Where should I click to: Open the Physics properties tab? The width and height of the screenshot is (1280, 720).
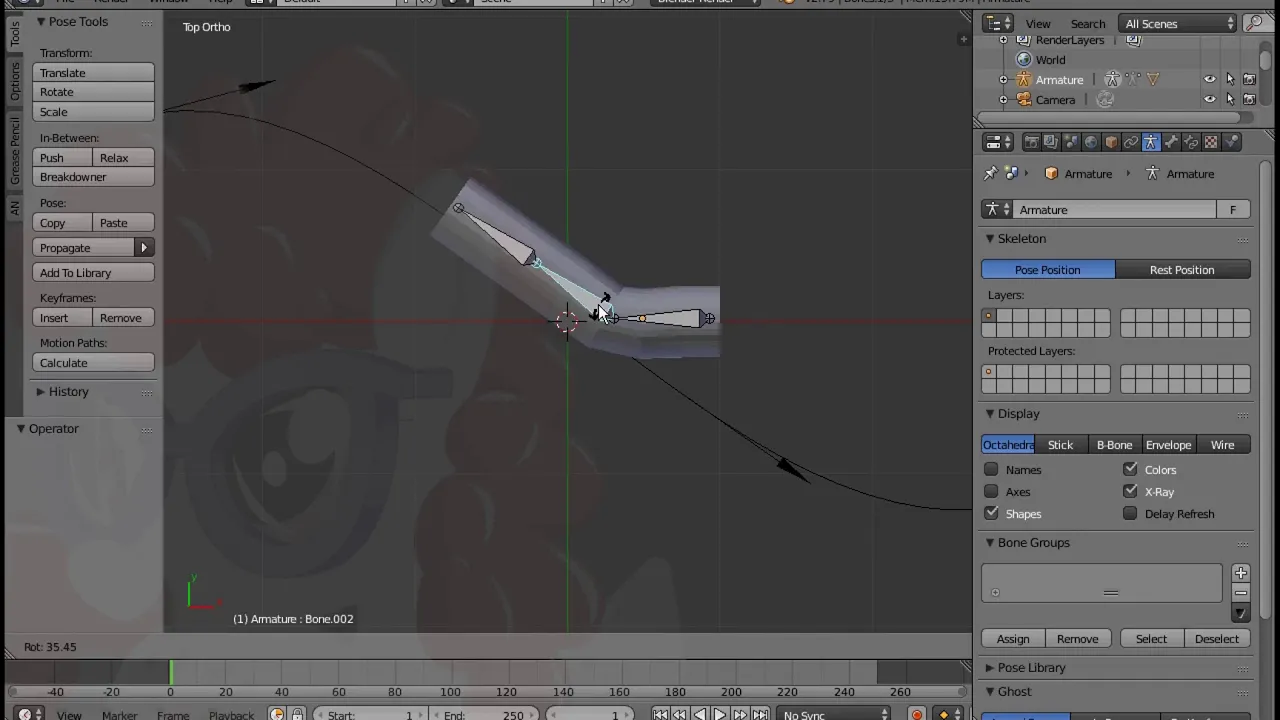pos(1232,143)
